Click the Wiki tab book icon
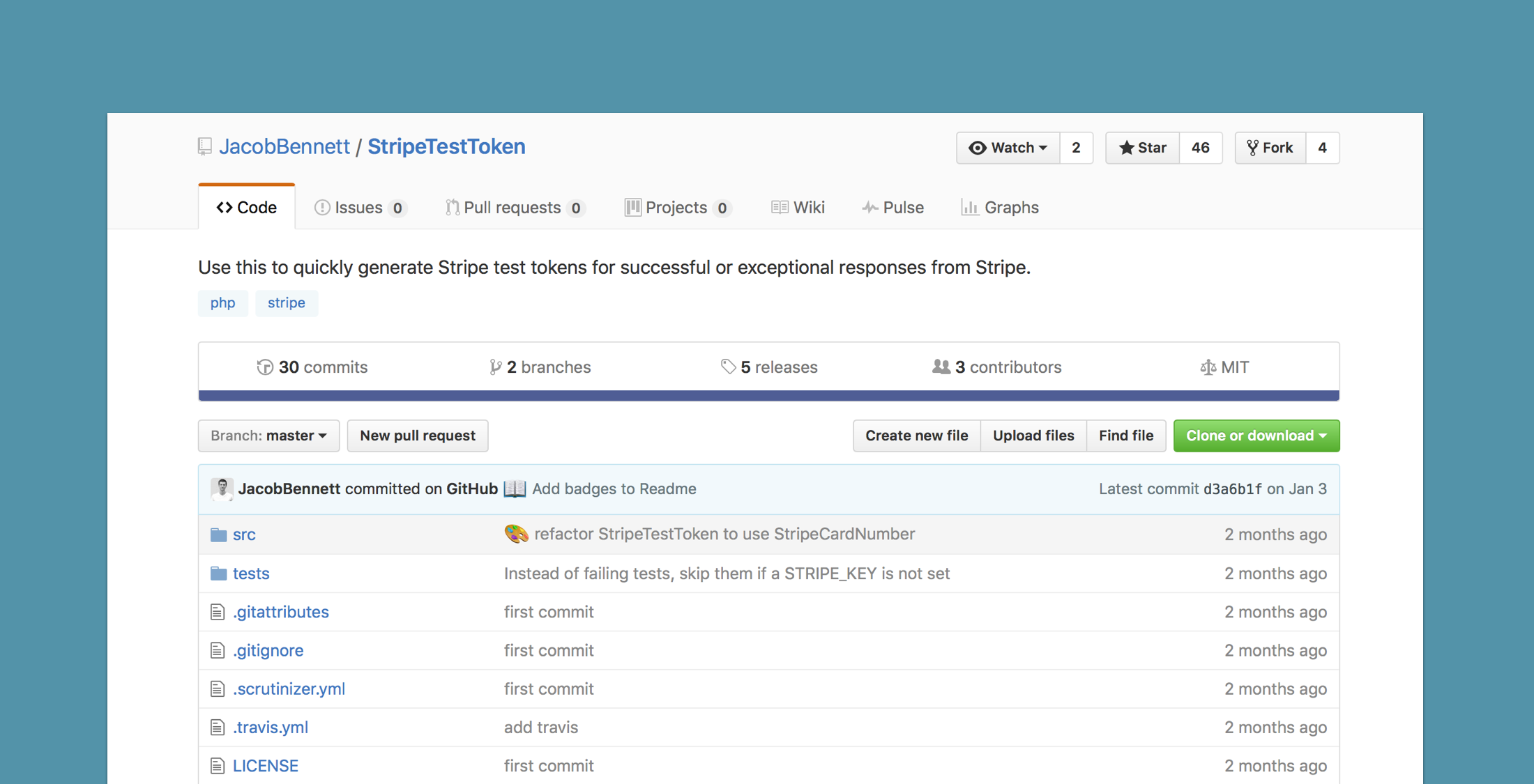 780,207
